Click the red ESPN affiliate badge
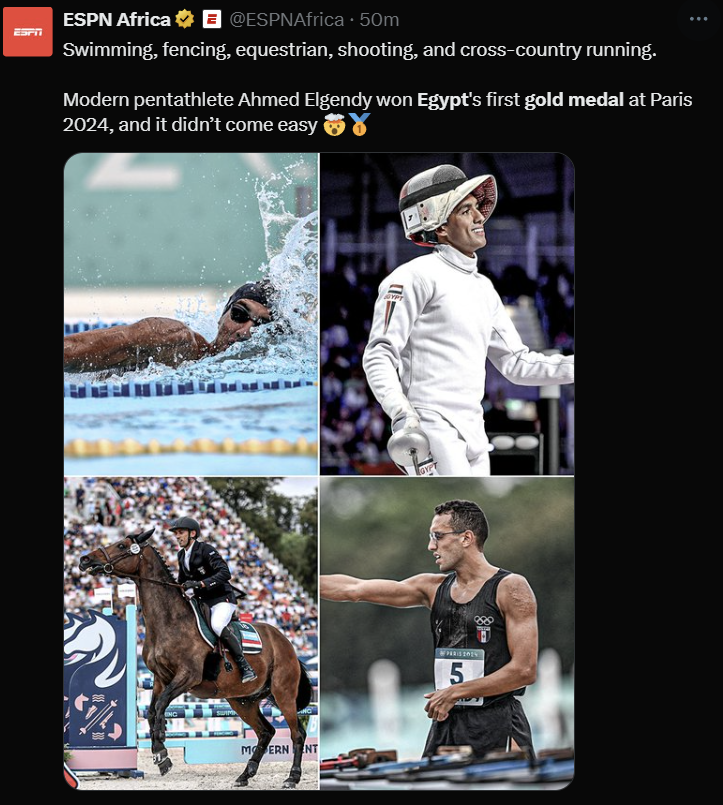Image resolution: width=723 pixels, height=805 pixels. click(212, 20)
